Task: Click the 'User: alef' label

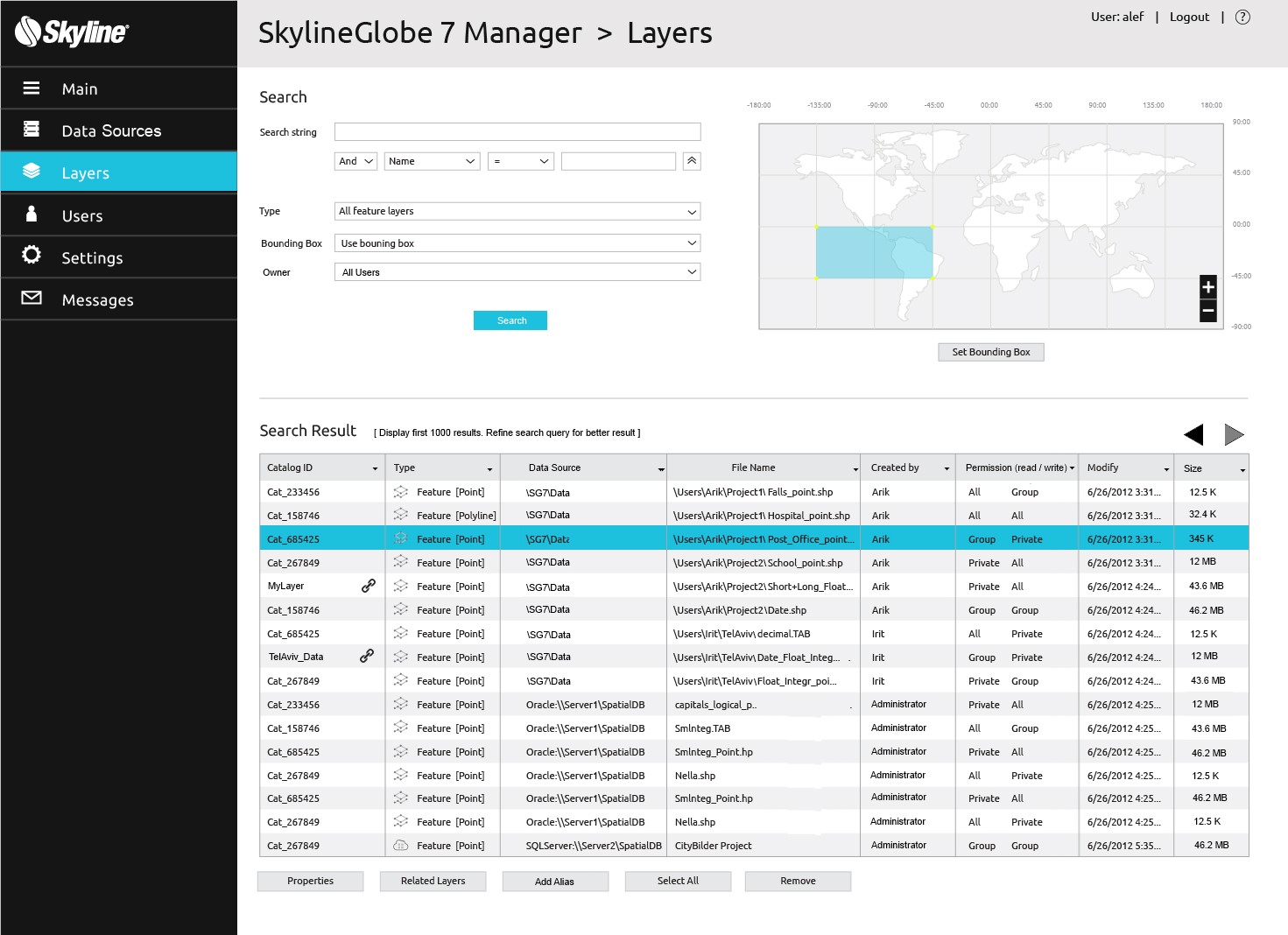Action: click(1117, 17)
